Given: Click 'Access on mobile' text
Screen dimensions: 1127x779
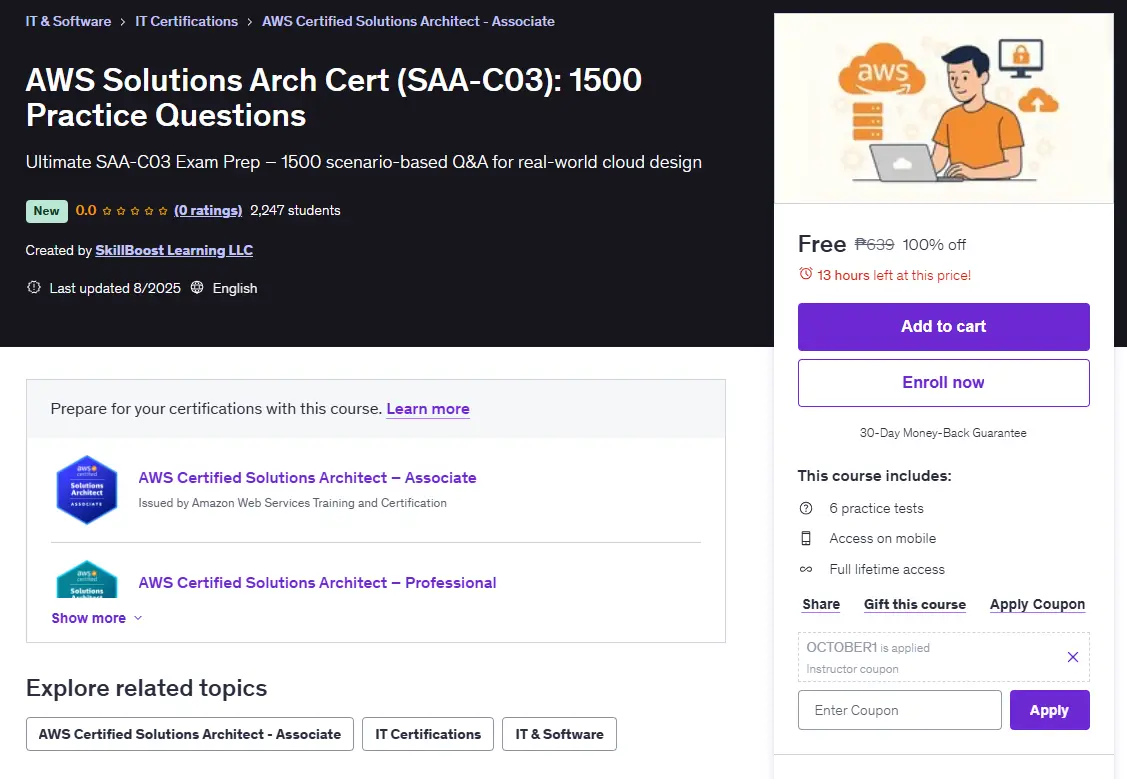Looking at the screenshot, I should click(883, 538).
